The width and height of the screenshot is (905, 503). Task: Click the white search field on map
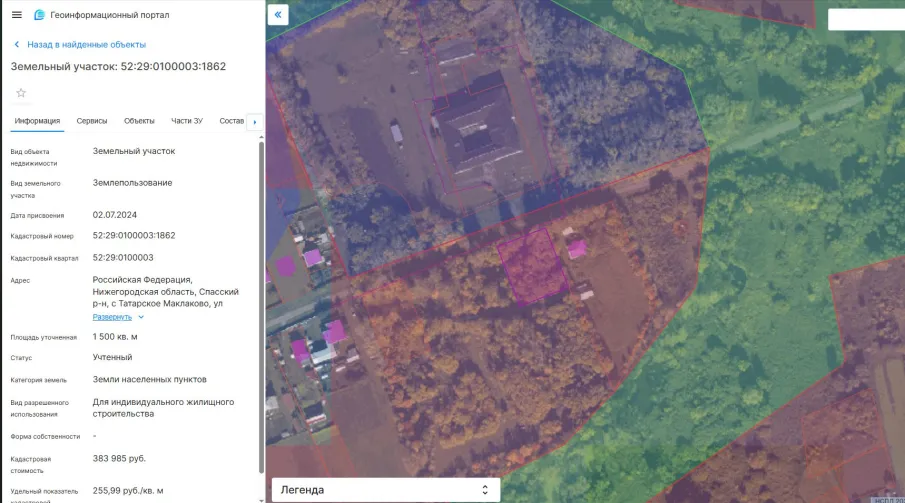tap(866, 19)
